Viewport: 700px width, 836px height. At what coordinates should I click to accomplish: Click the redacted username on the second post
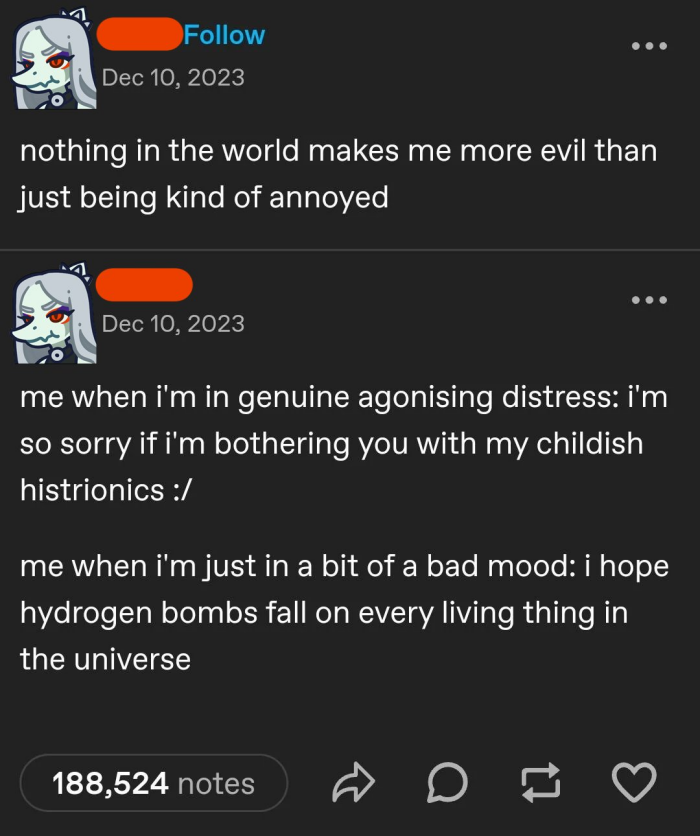point(144,285)
